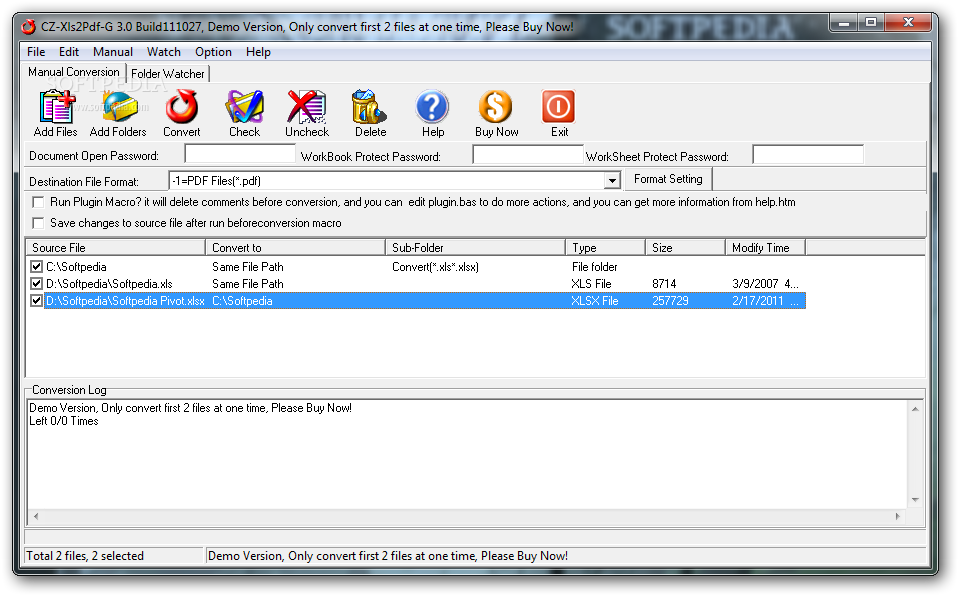Screen dimensions: 959x596
Task: Click the File folder type cell
Action: 594,267
